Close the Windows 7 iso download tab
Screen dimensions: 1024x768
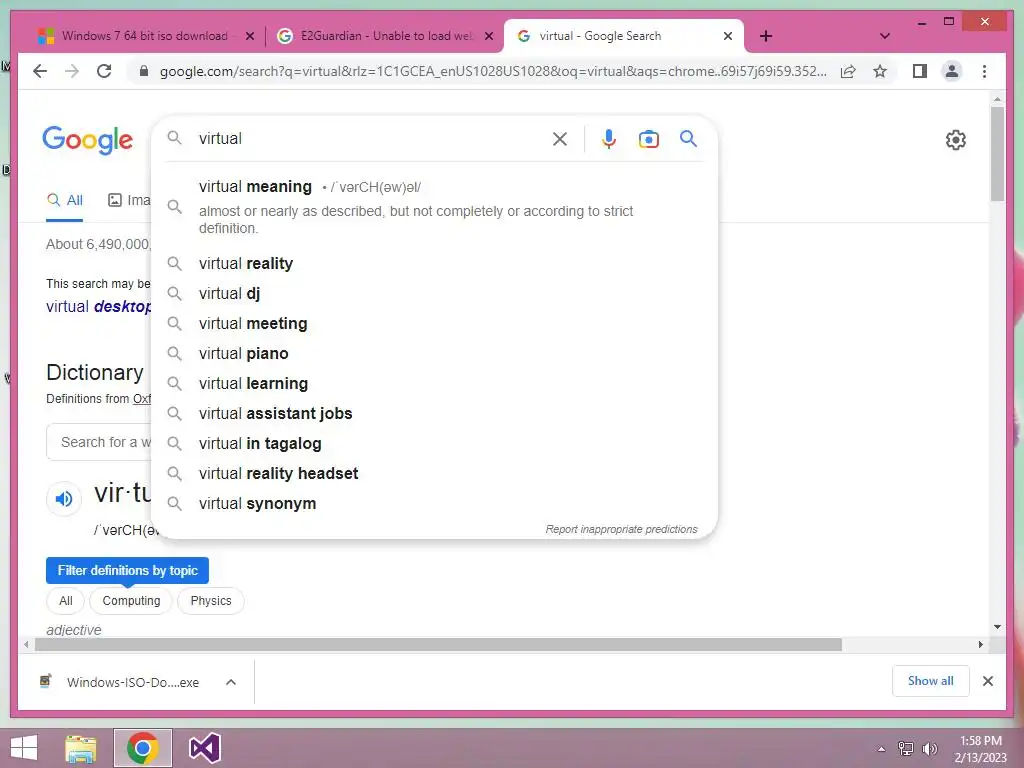[249, 36]
